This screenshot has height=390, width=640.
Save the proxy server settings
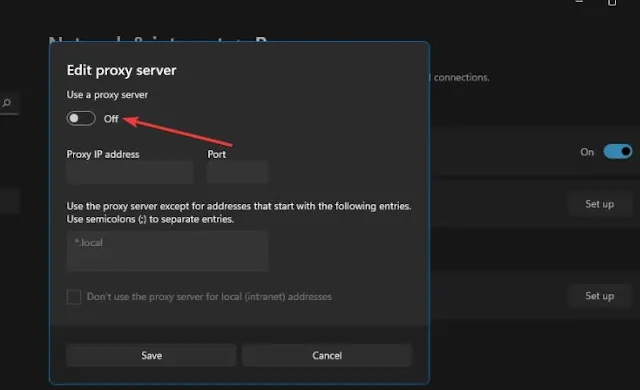(x=151, y=355)
